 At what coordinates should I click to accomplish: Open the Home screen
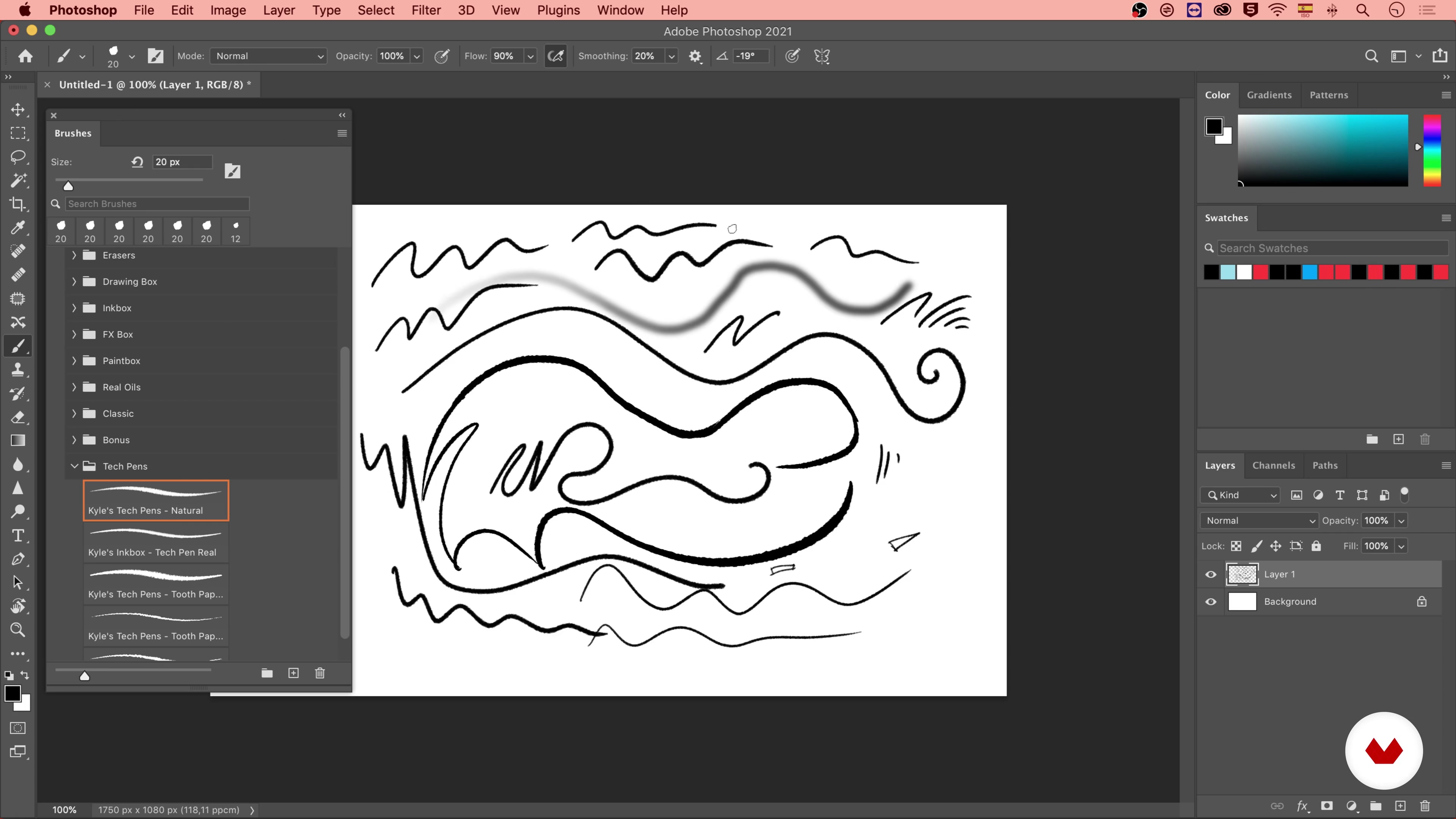click(25, 56)
